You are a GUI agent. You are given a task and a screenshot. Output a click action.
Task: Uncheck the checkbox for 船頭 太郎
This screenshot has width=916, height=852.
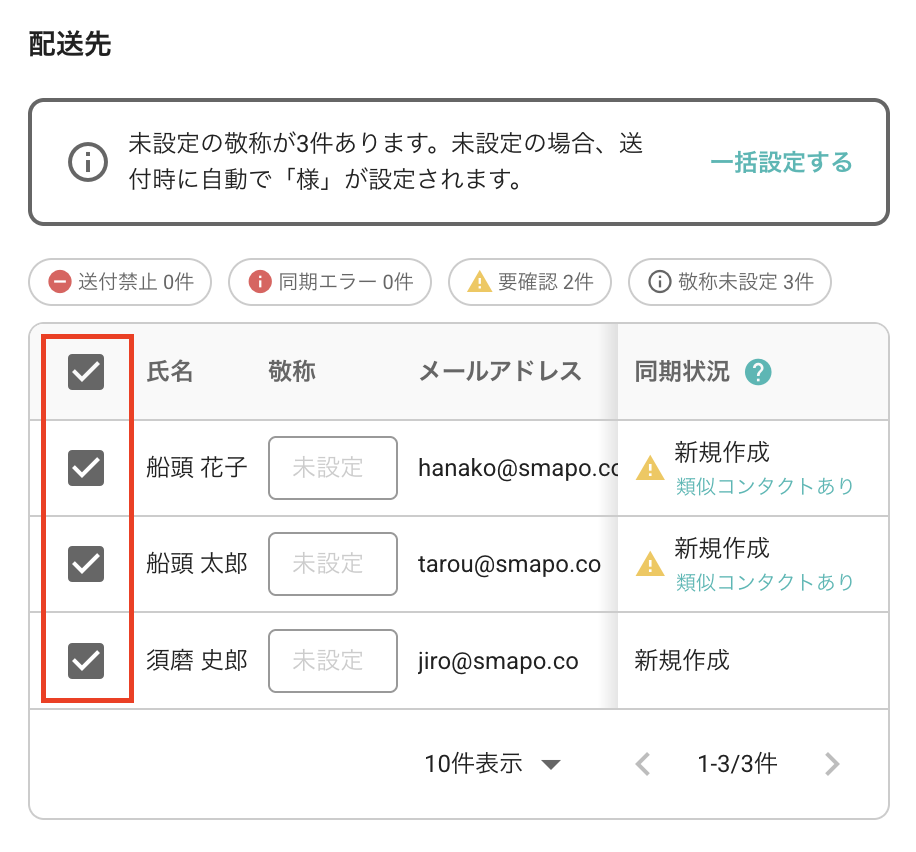[86, 564]
